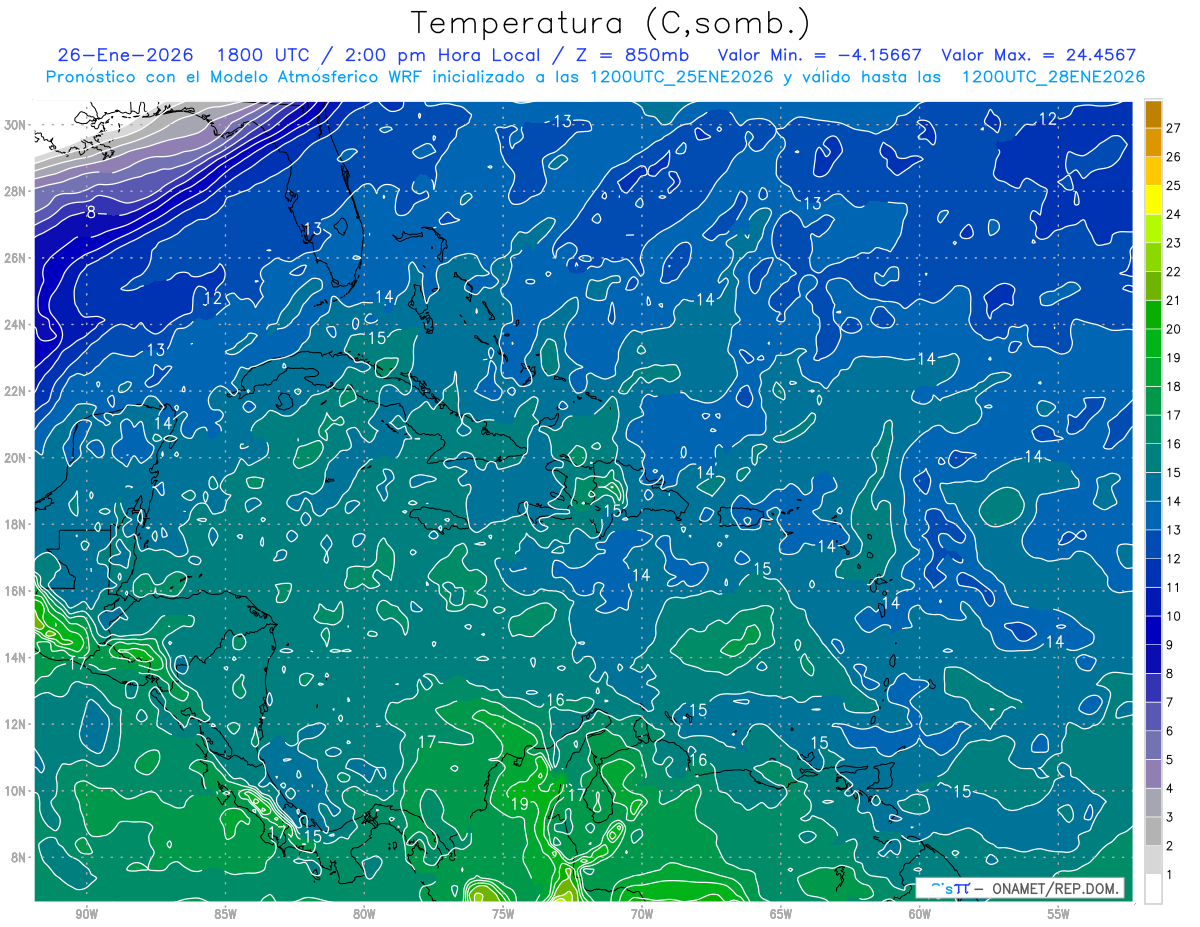Image resolution: width=1200 pixels, height=927 pixels.
Task: Click the '8N' latitude axis label
Action: [x=19, y=858]
